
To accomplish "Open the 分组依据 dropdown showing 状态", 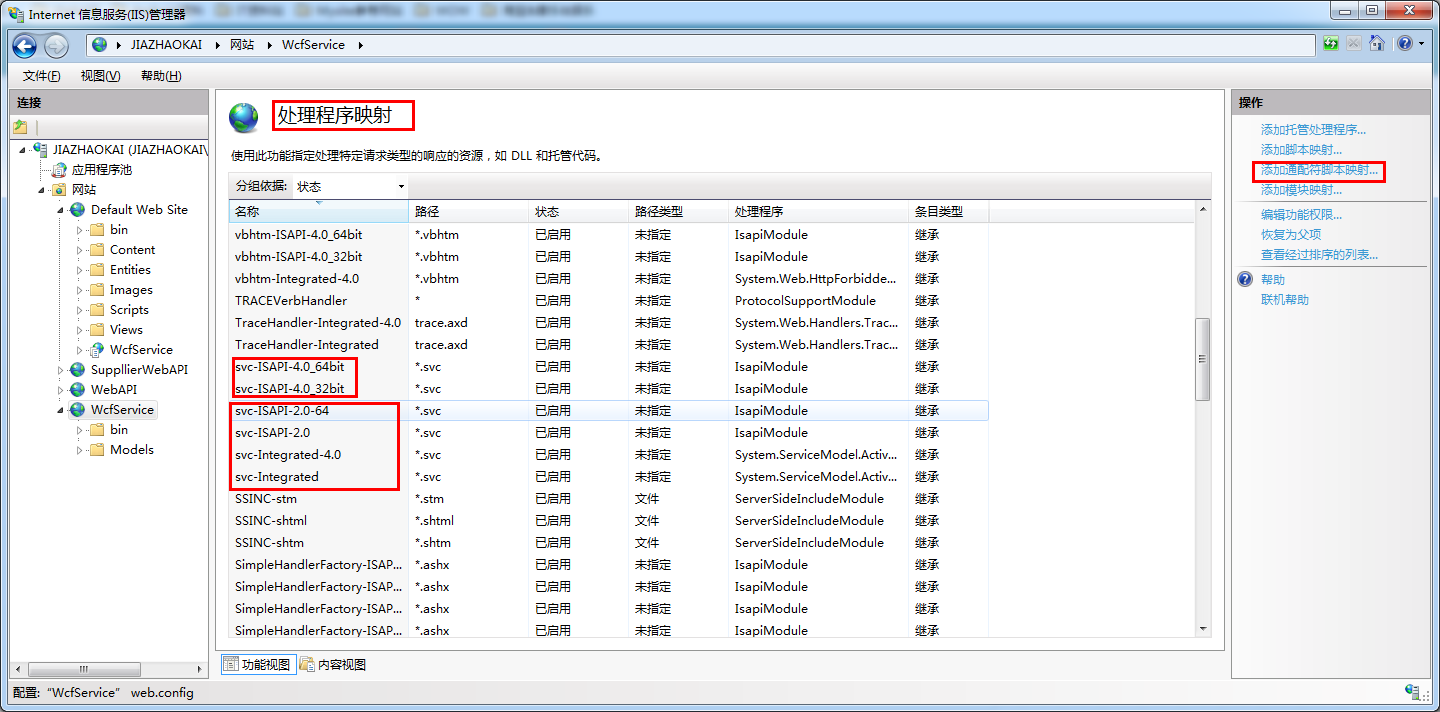I will tap(349, 187).
